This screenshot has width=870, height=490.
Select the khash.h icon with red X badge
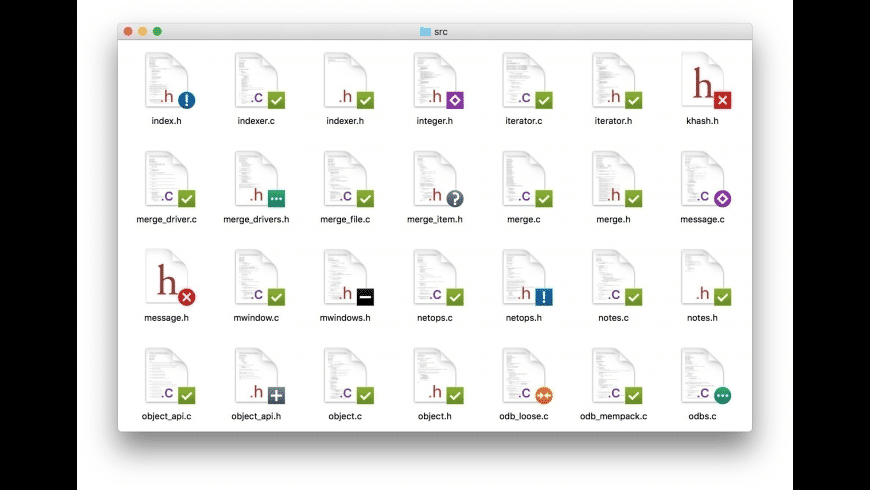point(705,80)
